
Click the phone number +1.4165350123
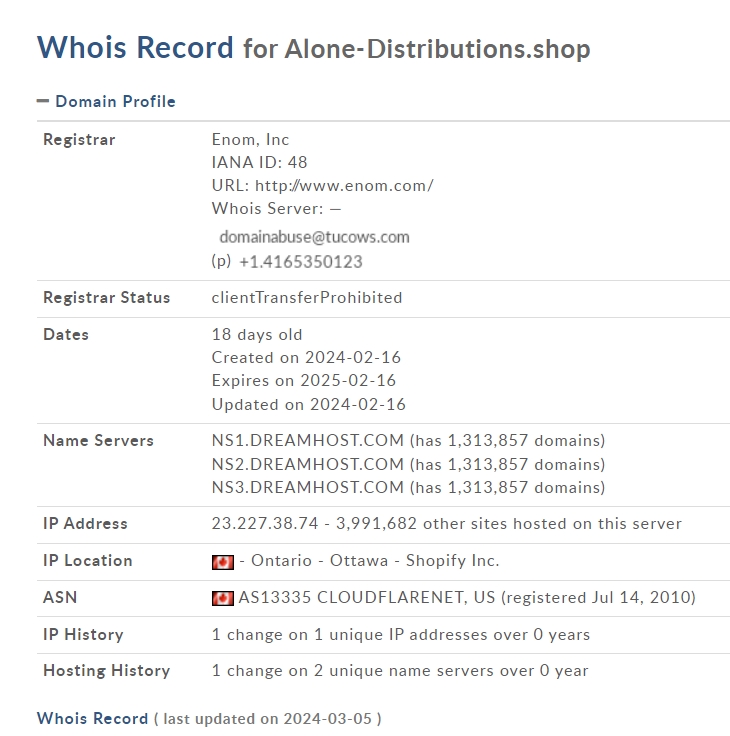(301, 262)
